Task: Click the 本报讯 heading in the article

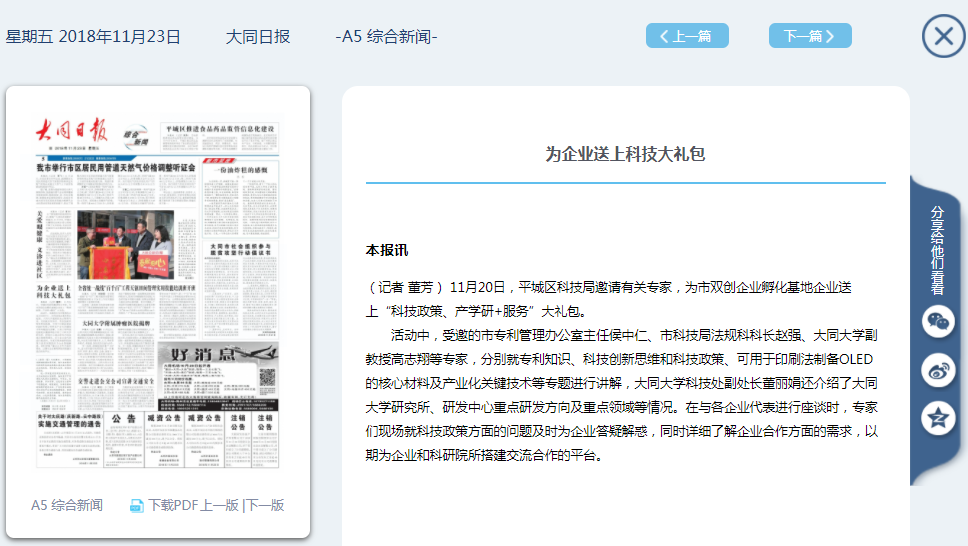Action: [387, 250]
